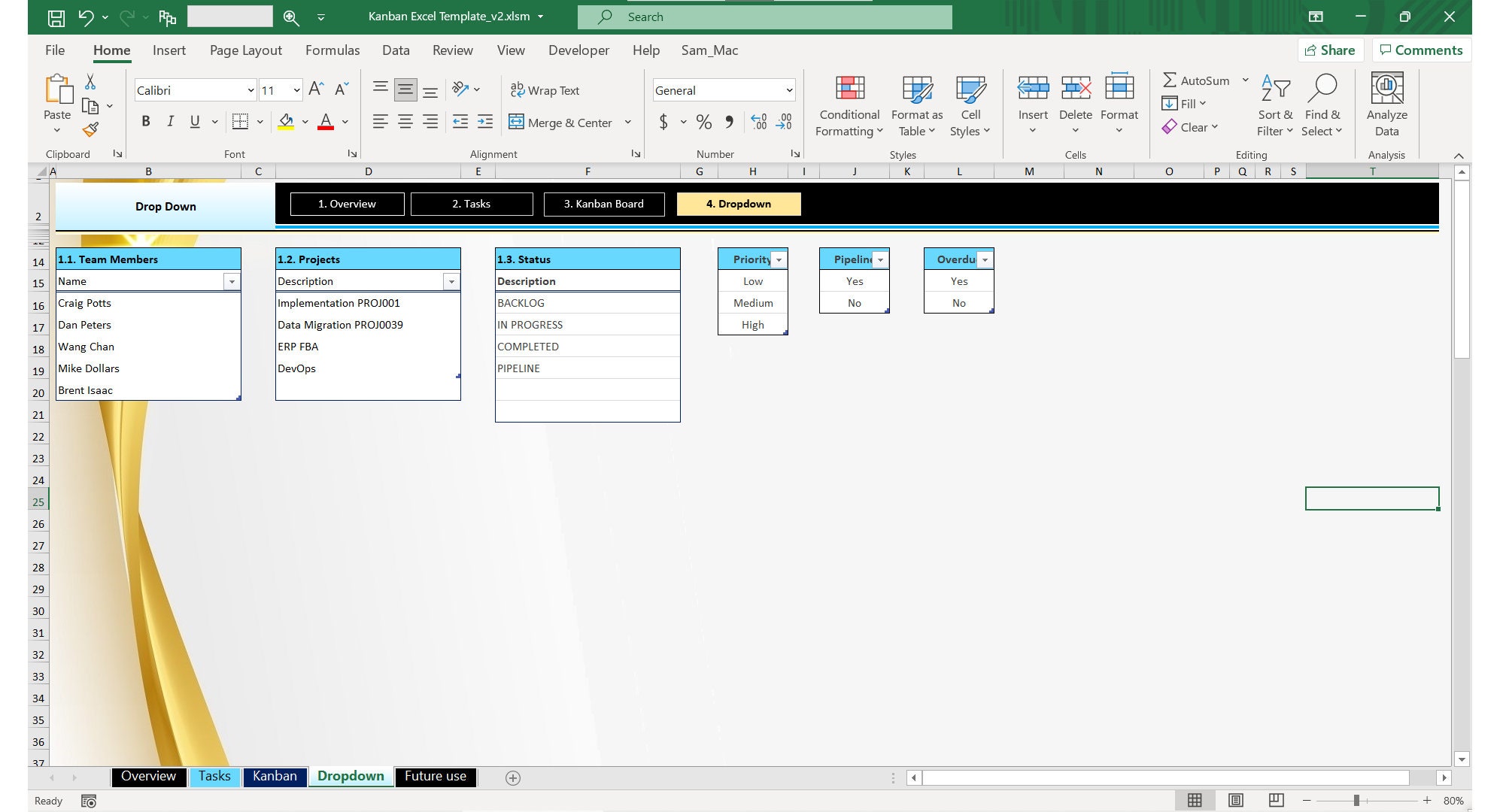The image size is (1506, 812).
Task: Switch to the Developer ribbon tab
Action: point(578,50)
